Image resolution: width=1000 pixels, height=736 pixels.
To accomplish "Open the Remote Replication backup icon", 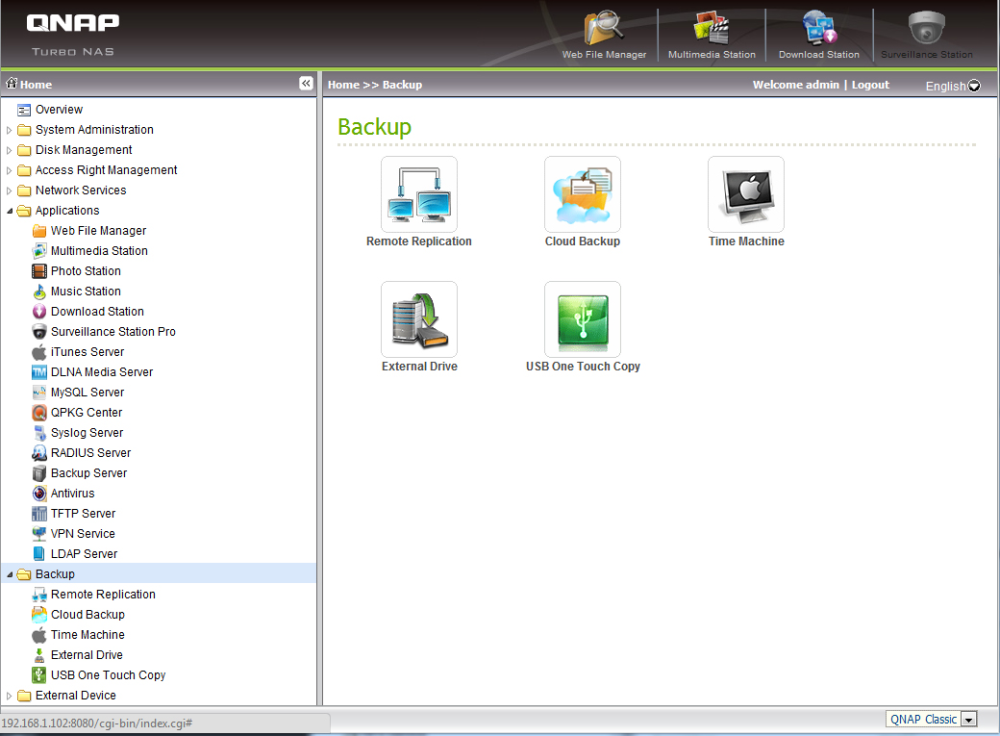I will coord(419,195).
